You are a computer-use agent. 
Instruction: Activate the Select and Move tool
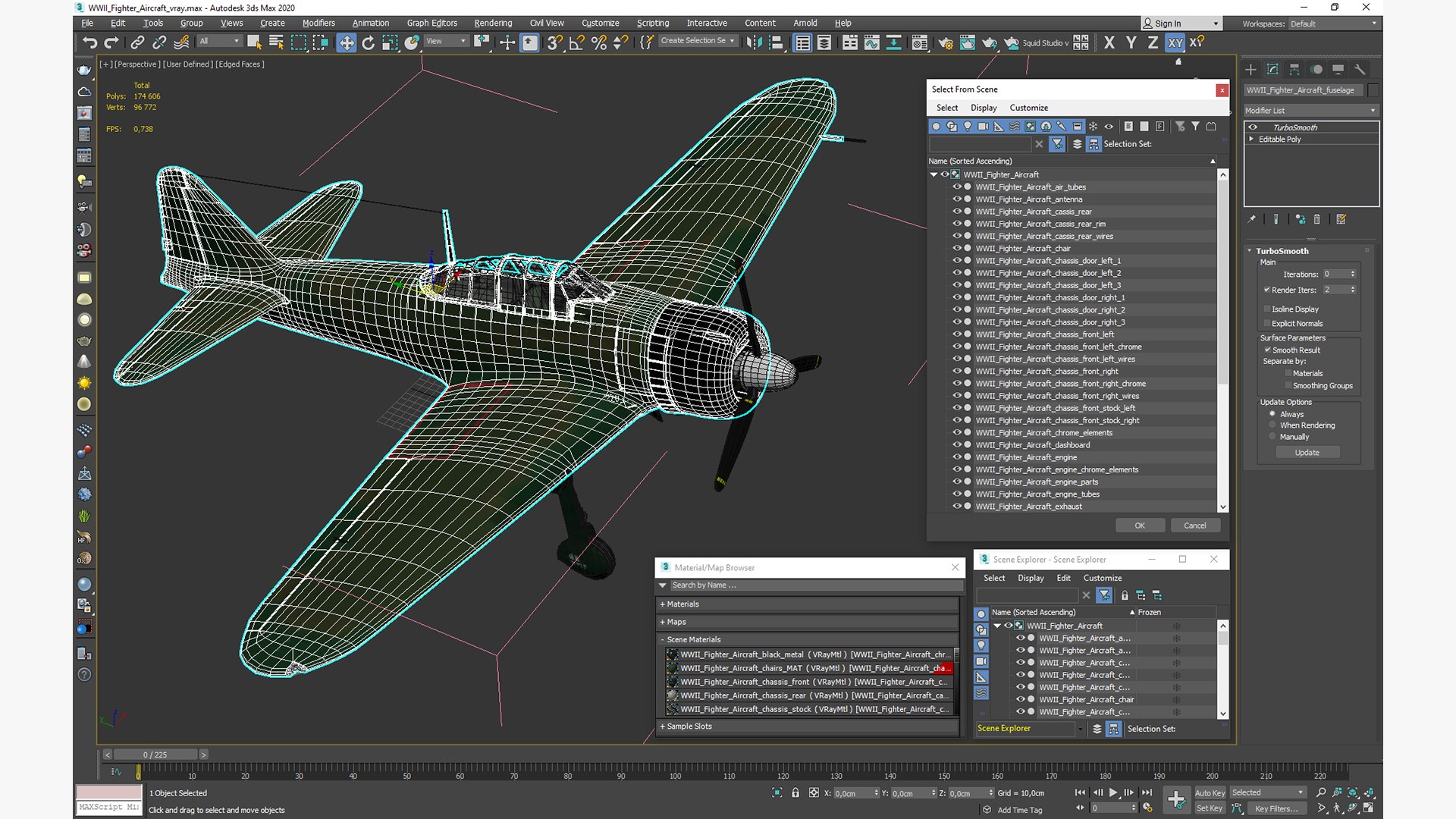346,43
